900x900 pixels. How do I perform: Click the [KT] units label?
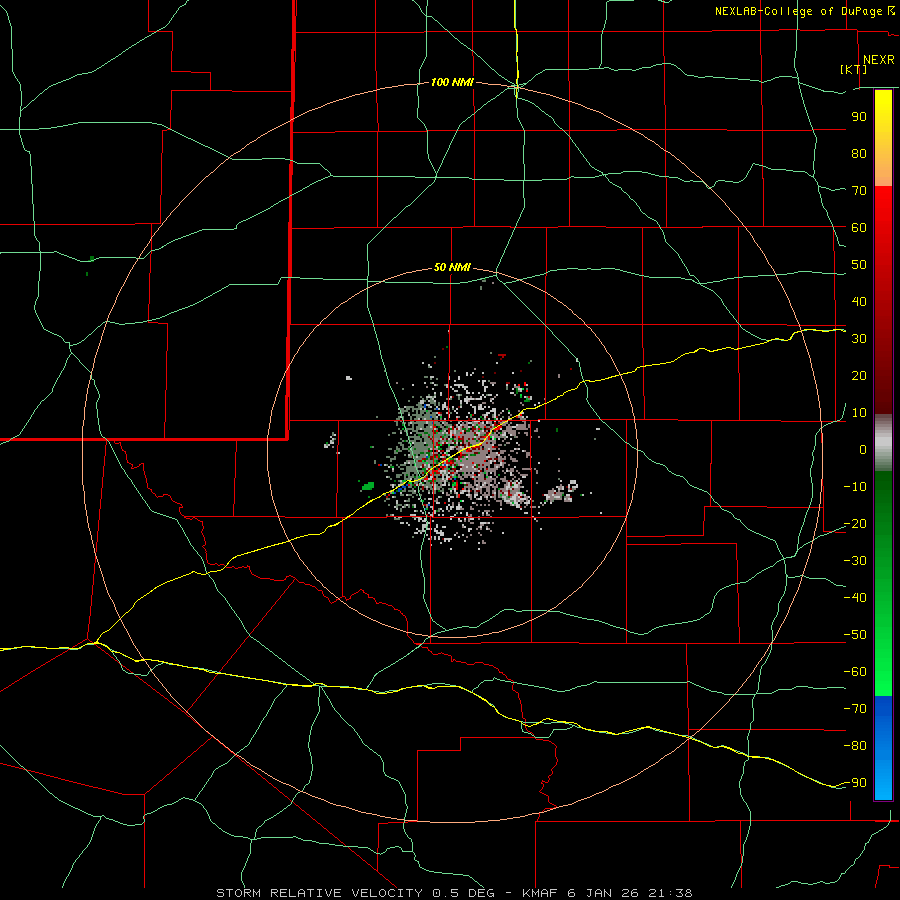[x=854, y=69]
